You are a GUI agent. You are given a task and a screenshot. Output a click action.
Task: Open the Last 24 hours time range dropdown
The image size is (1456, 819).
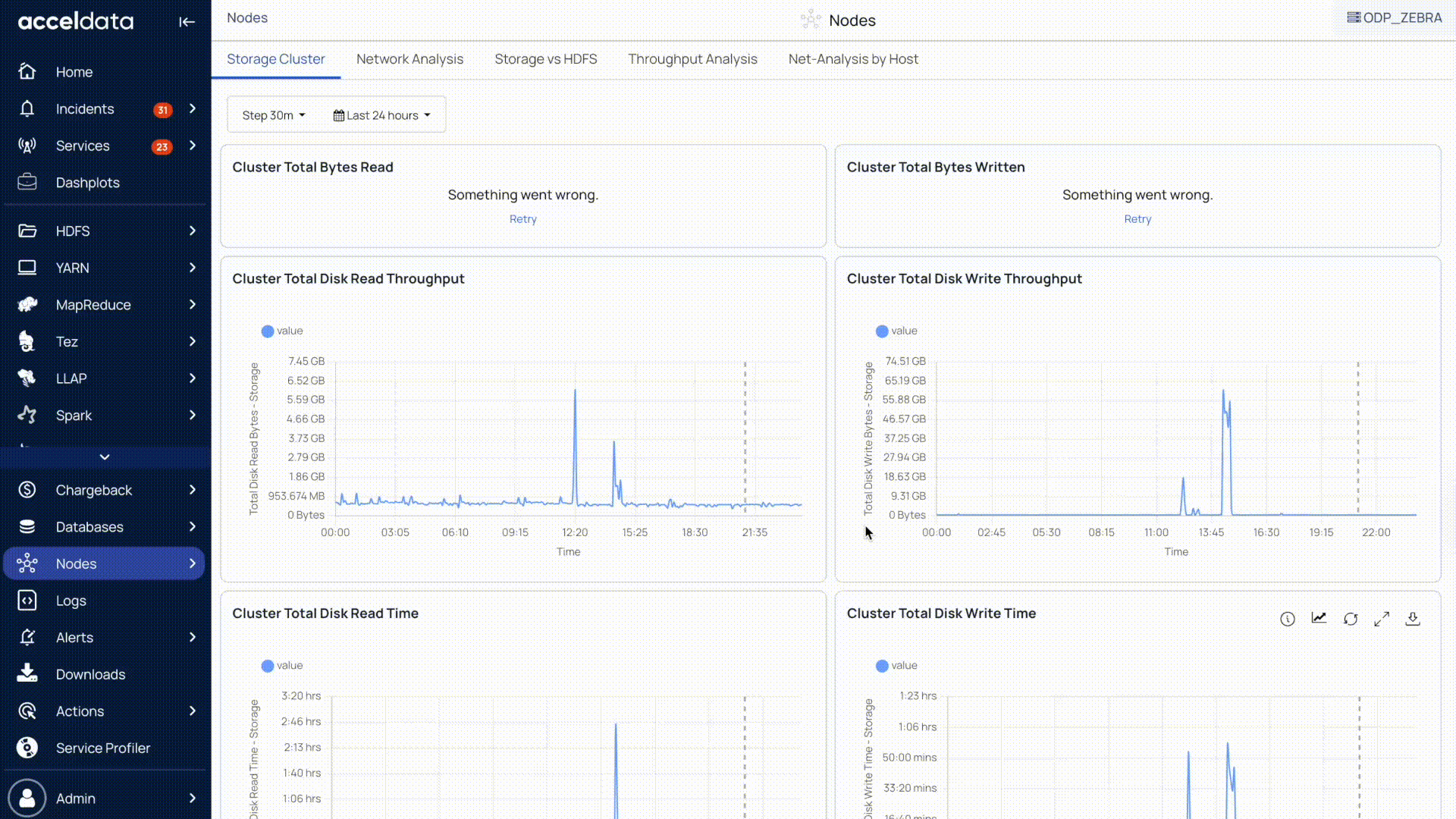pyautogui.click(x=381, y=115)
